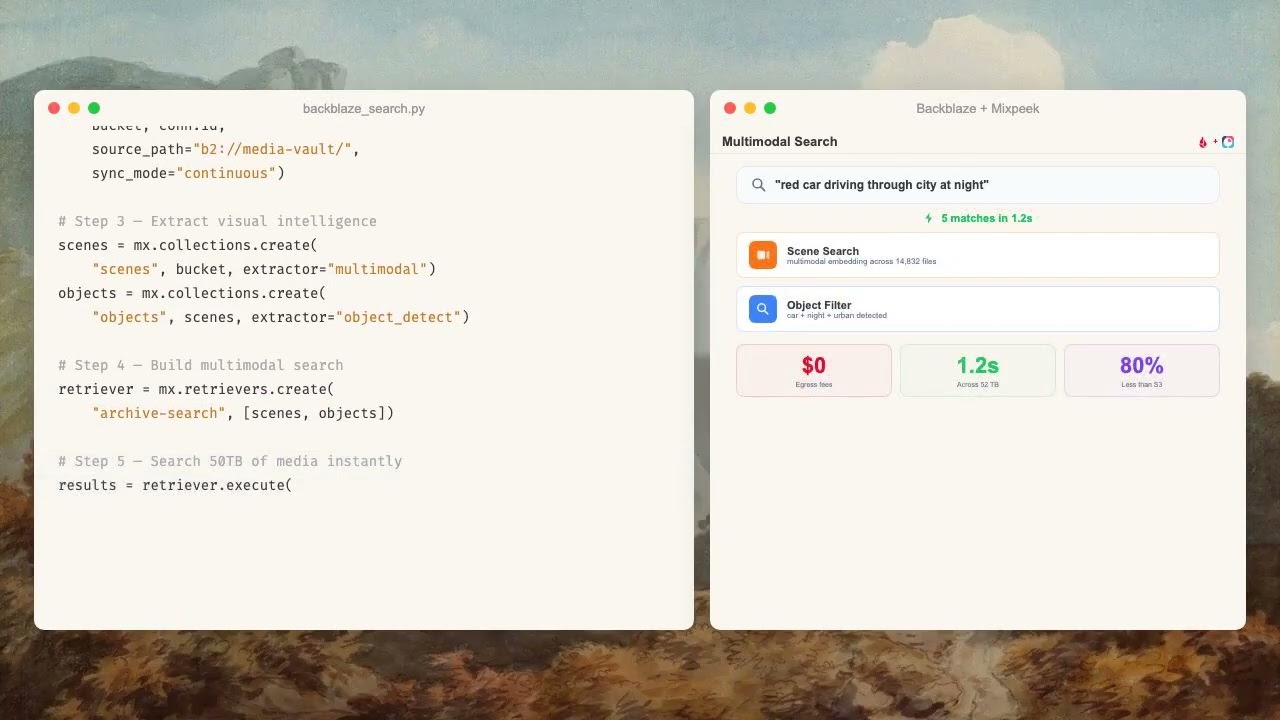Viewport: 1280px width, 720px height.
Task: Click the 80% Less than S3 card
Action: [x=1142, y=370]
